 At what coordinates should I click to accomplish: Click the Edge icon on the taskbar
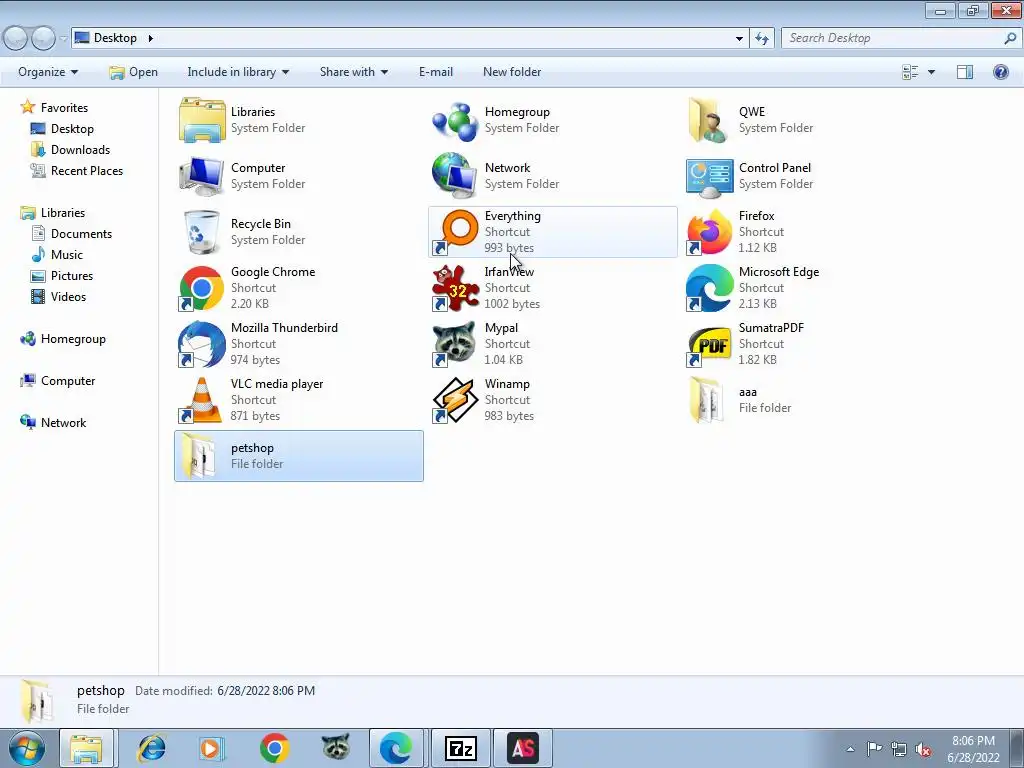396,748
